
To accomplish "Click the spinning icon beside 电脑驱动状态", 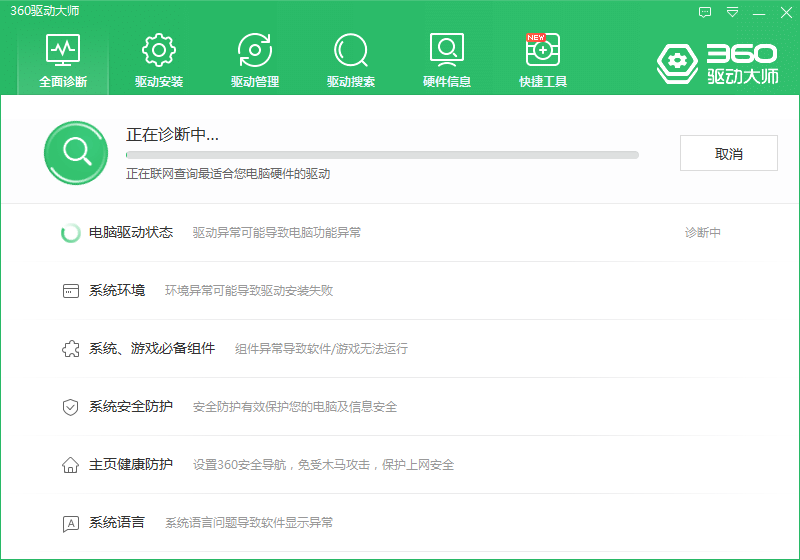I will (x=70, y=233).
